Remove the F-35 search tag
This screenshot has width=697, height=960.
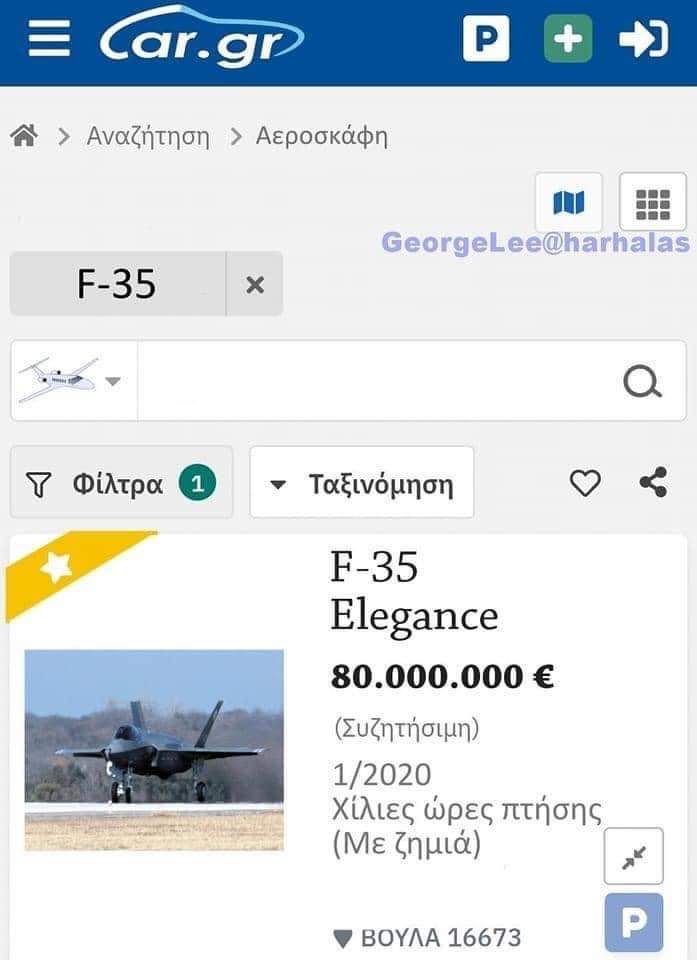pos(255,284)
